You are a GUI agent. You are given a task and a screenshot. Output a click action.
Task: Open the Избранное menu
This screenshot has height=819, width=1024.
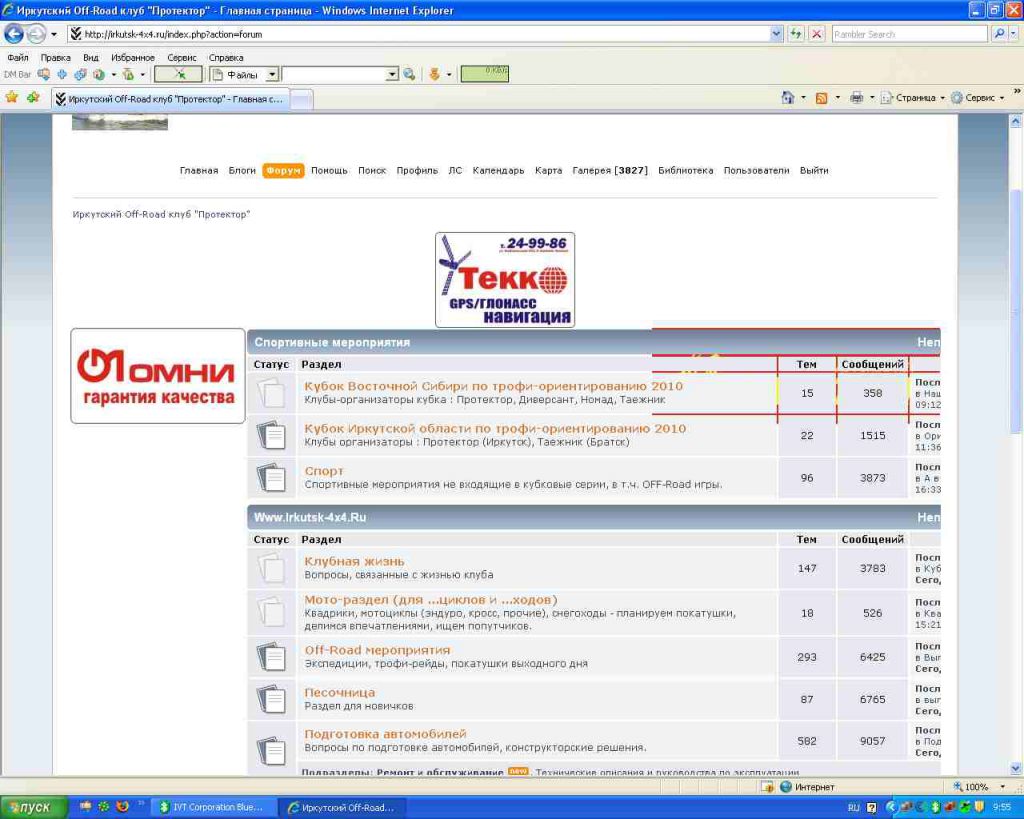pos(132,58)
